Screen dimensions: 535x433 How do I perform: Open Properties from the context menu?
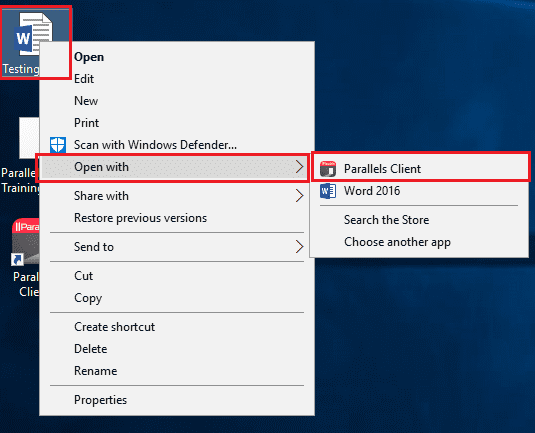[x=100, y=400]
